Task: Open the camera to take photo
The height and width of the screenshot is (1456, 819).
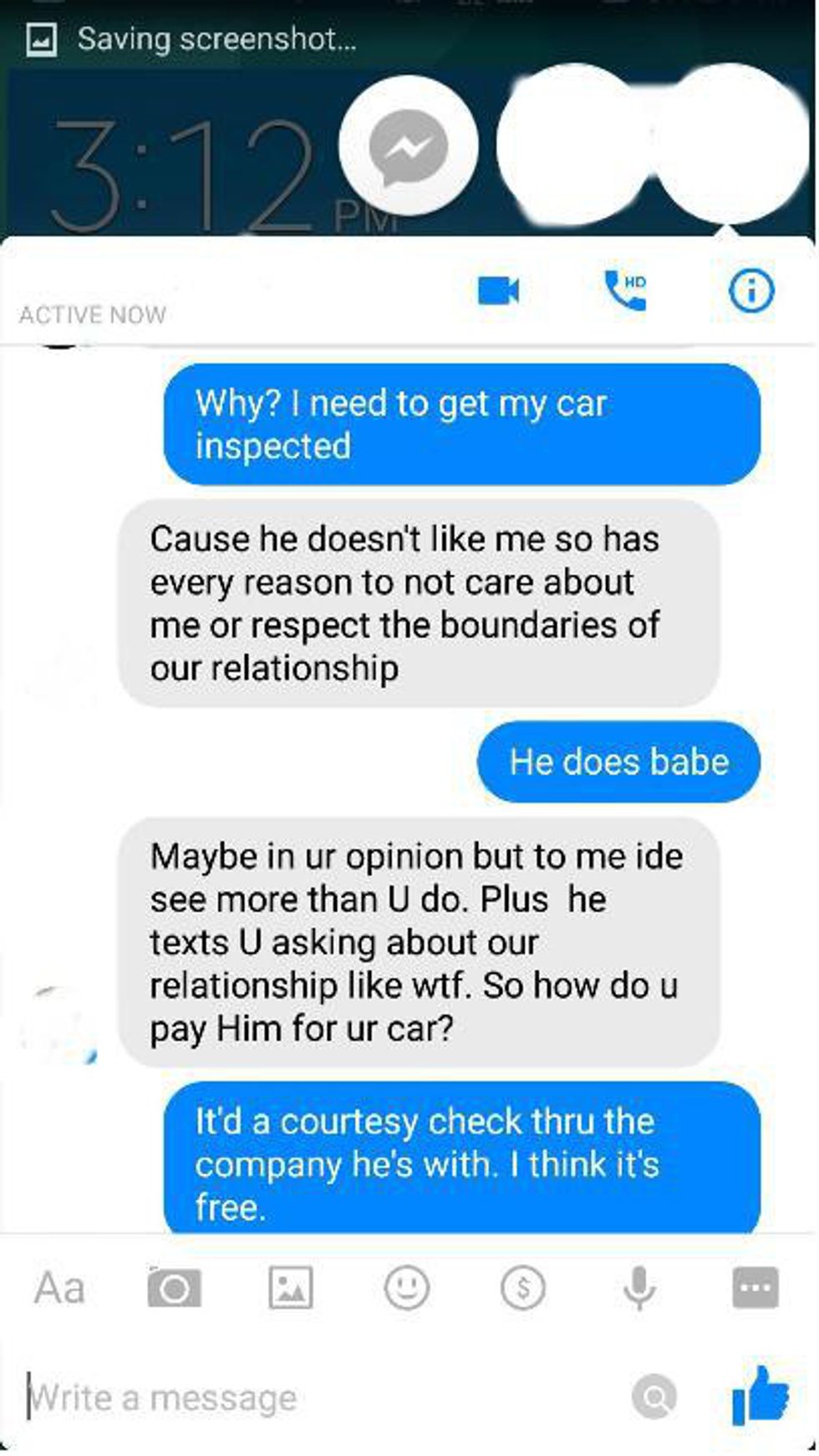Action: click(174, 1287)
